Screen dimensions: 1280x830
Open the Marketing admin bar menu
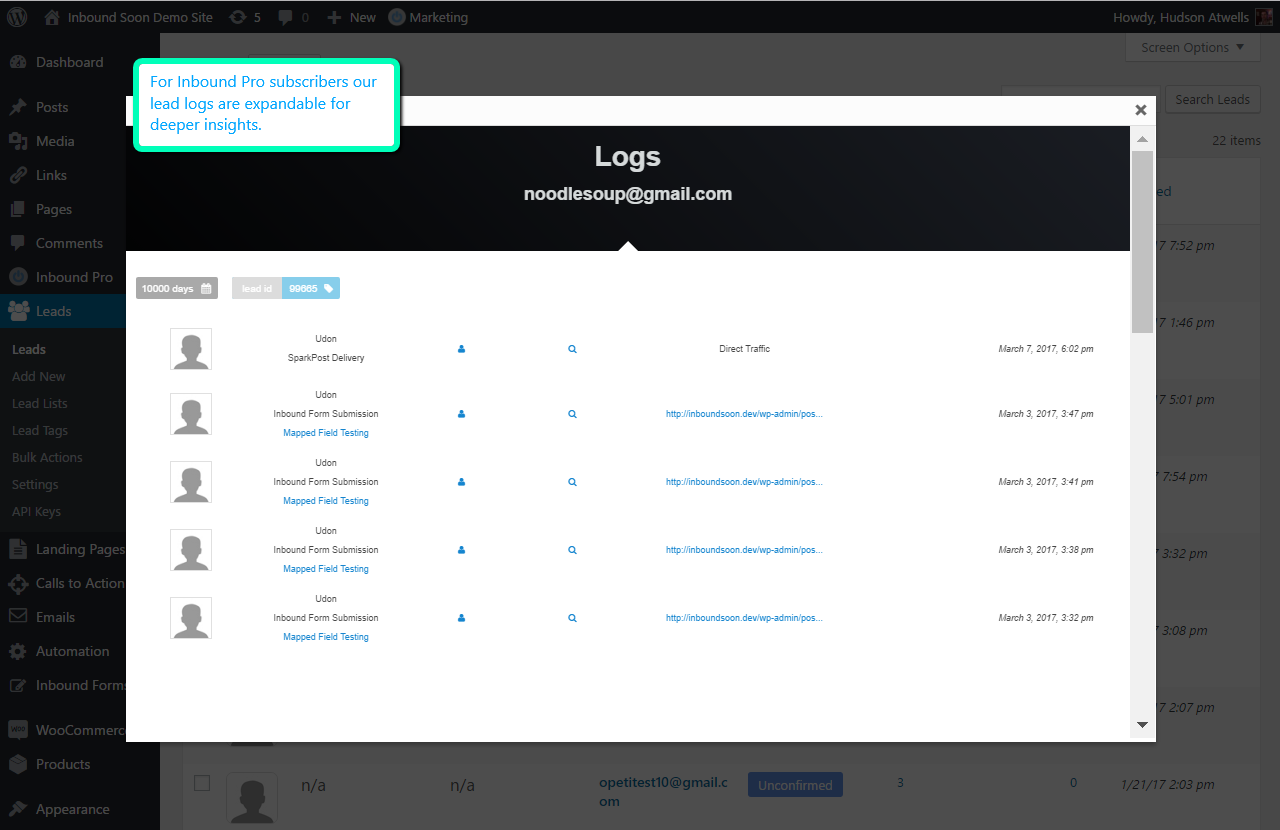[x=428, y=17]
